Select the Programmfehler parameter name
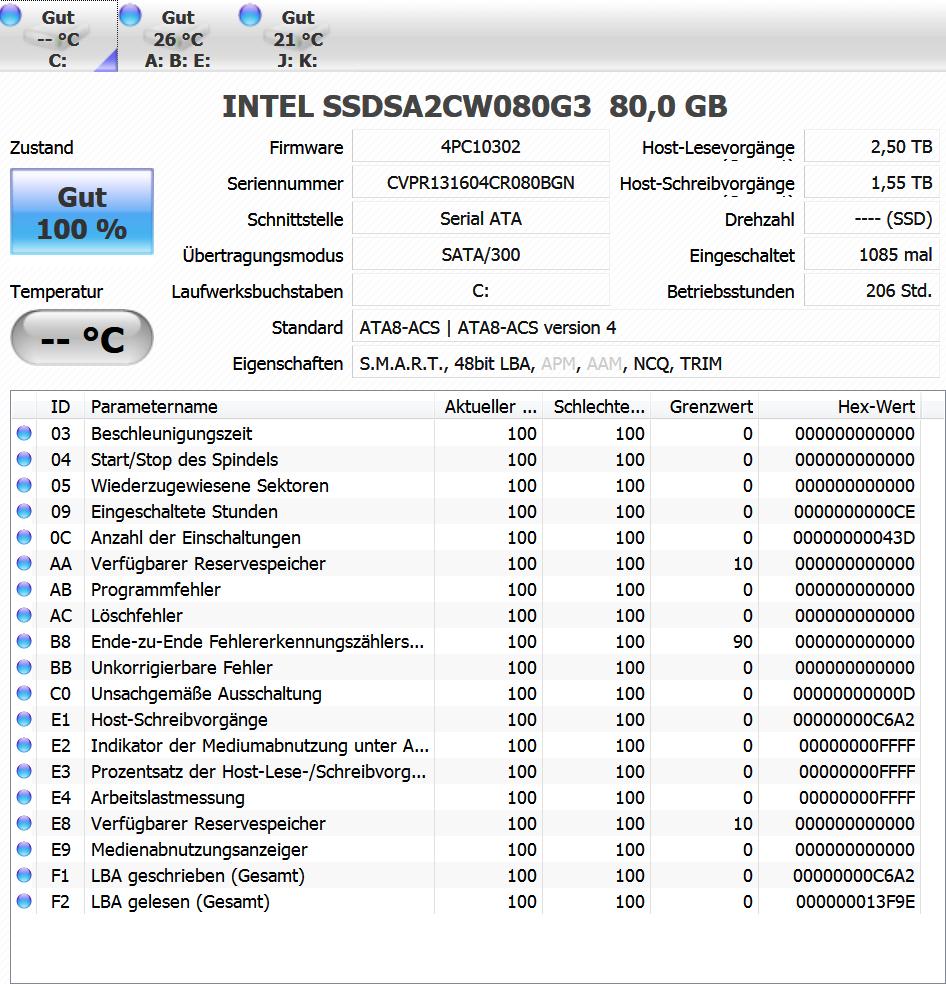 156,590
